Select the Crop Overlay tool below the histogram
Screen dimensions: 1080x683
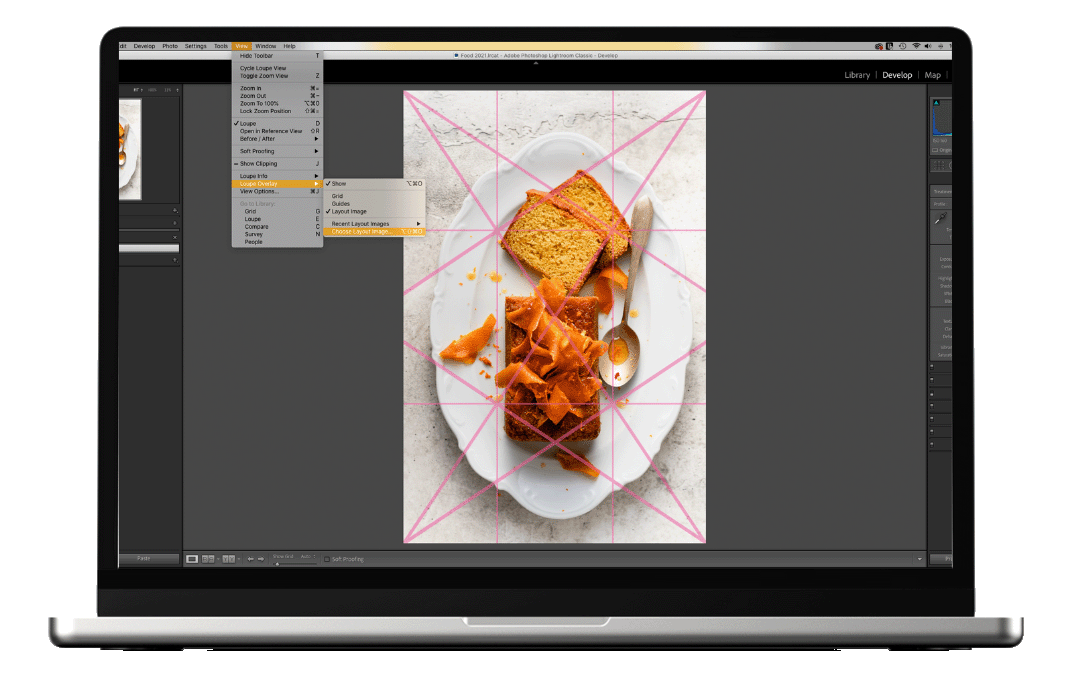(938, 165)
